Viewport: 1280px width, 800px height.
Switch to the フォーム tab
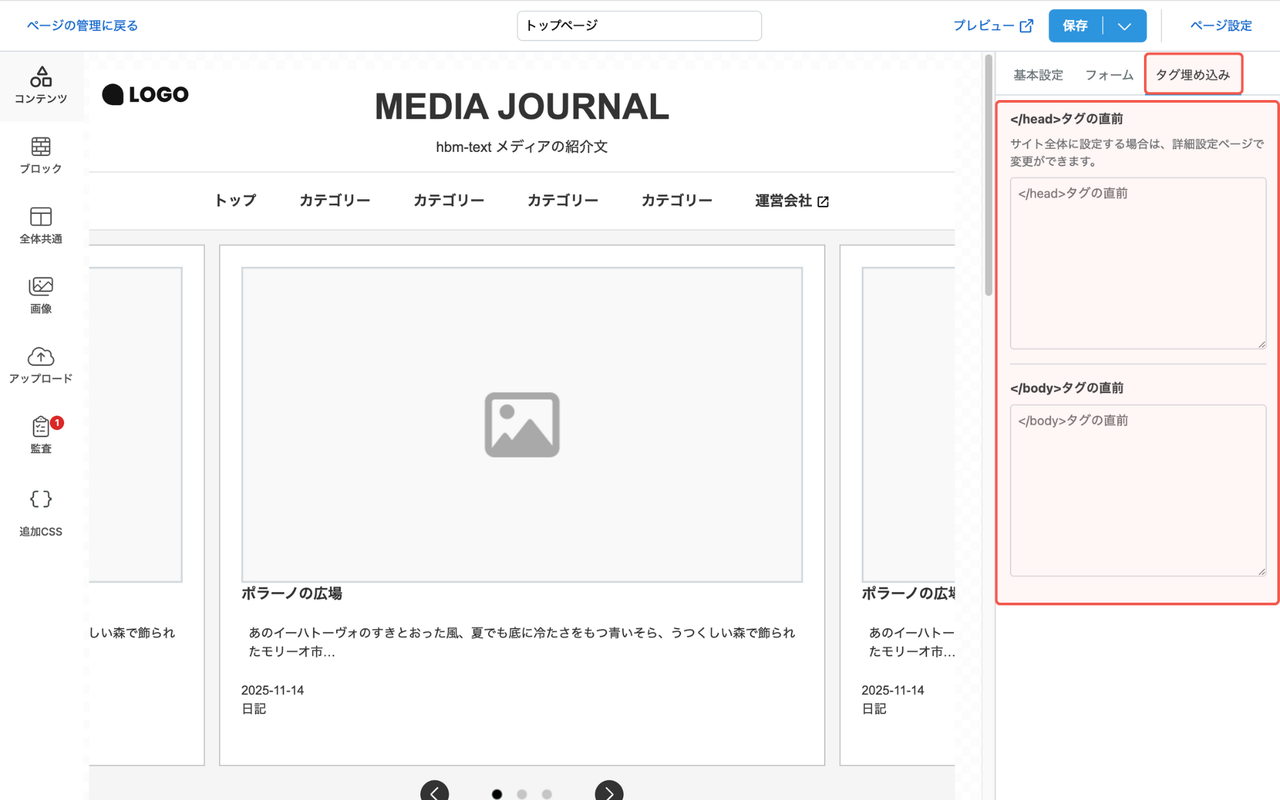click(1109, 75)
